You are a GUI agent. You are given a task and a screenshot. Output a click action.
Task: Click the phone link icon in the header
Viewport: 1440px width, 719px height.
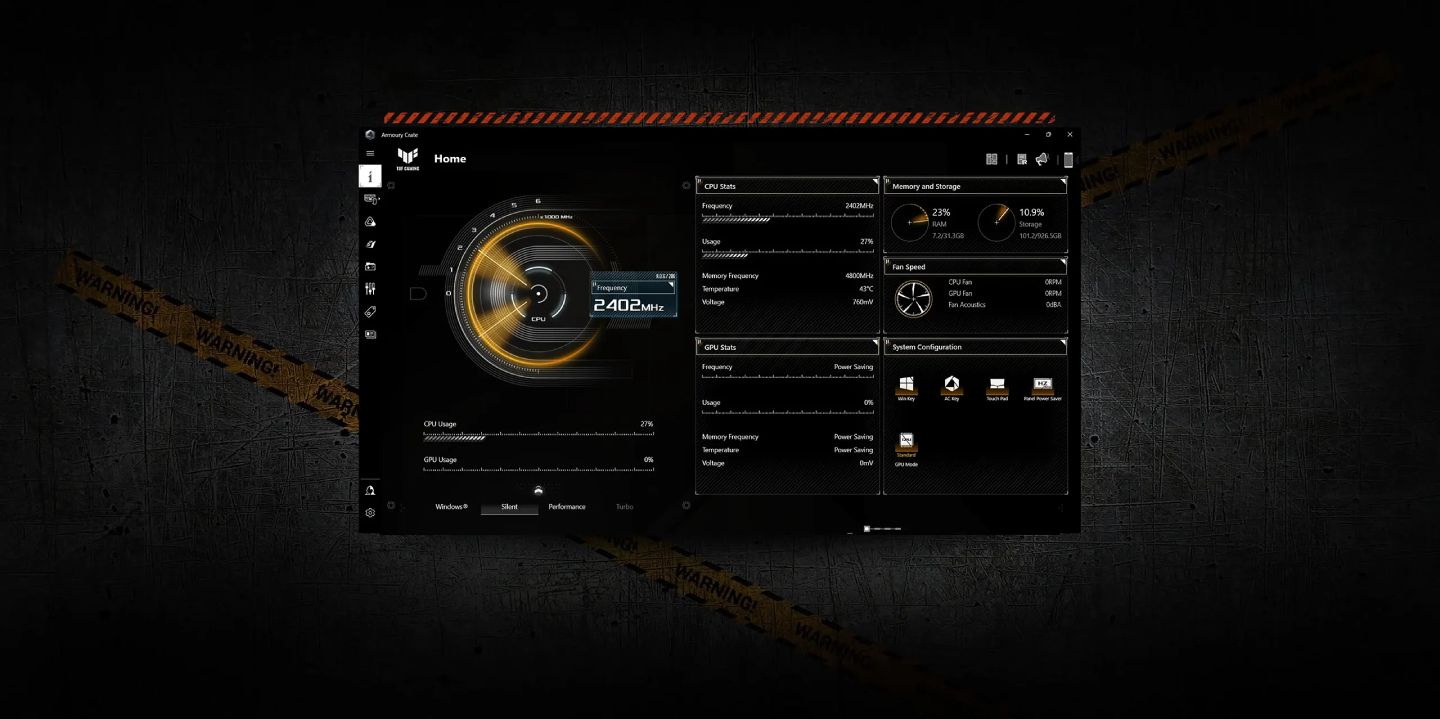pos(1068,159)
